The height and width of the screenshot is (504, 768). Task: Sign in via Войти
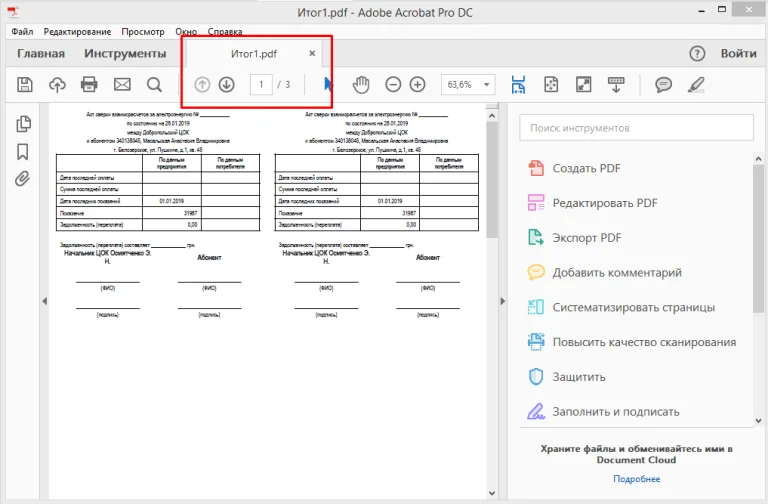[739, 53]
